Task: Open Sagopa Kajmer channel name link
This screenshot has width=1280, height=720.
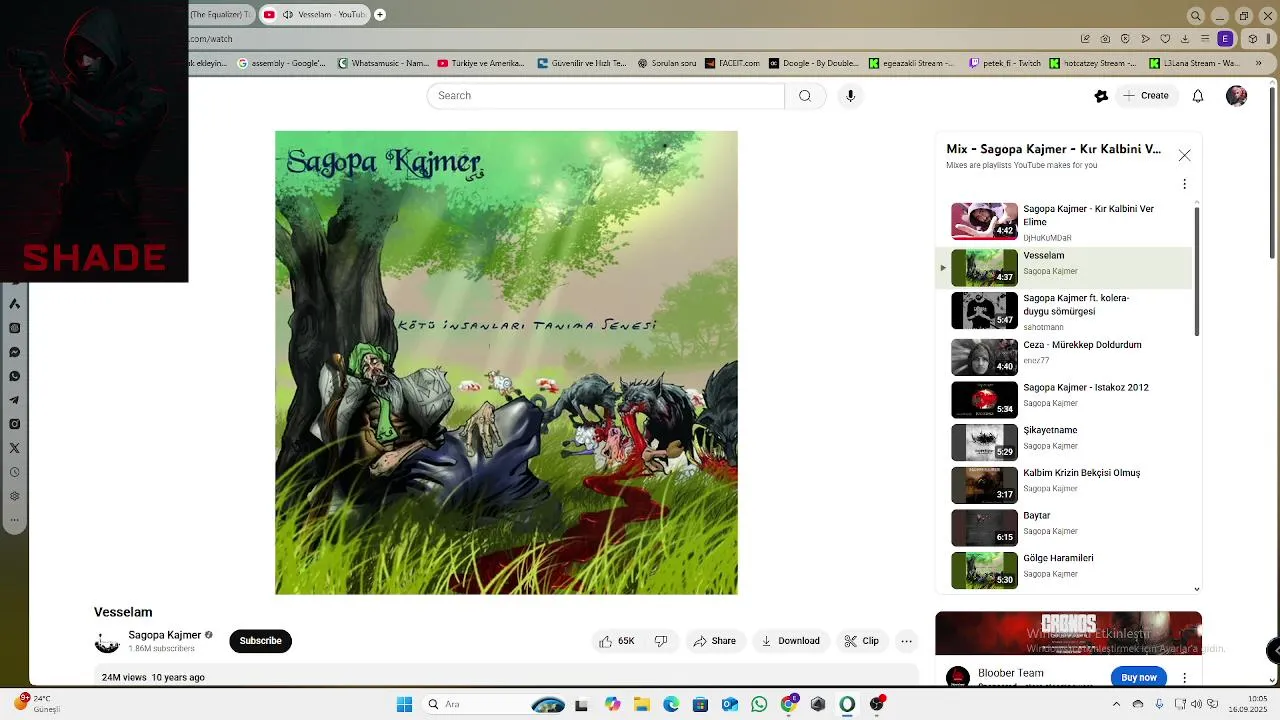Action: (x=165, y=635)
